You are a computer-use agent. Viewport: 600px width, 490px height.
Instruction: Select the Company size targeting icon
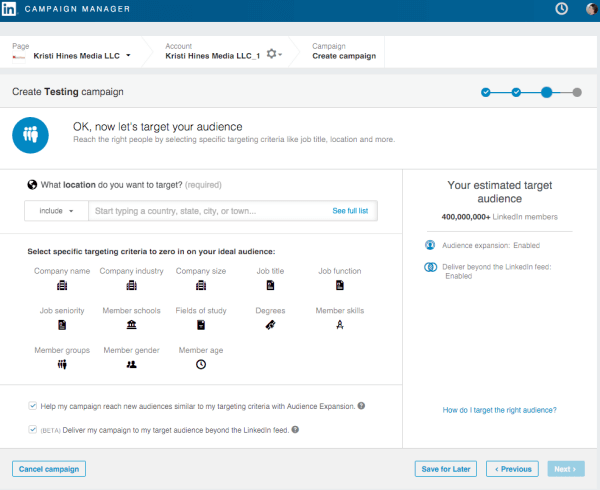tap(201, 285)
